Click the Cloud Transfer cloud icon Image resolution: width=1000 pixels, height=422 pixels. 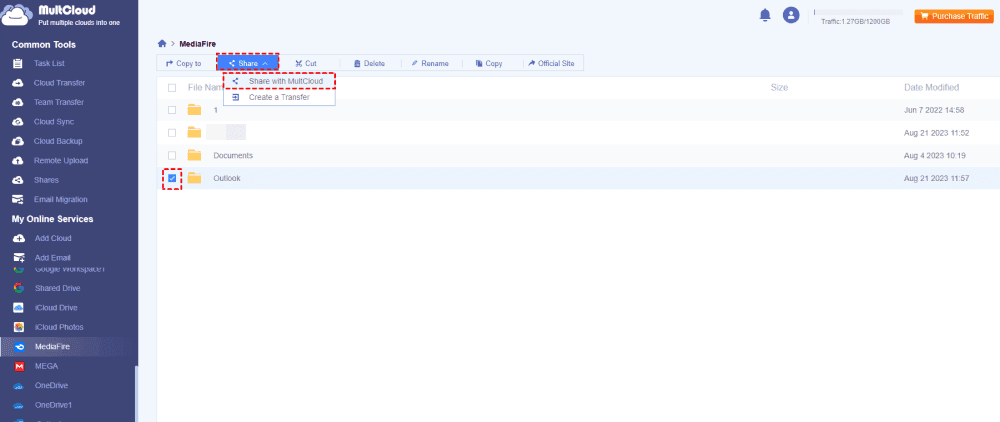pos(18,83)
